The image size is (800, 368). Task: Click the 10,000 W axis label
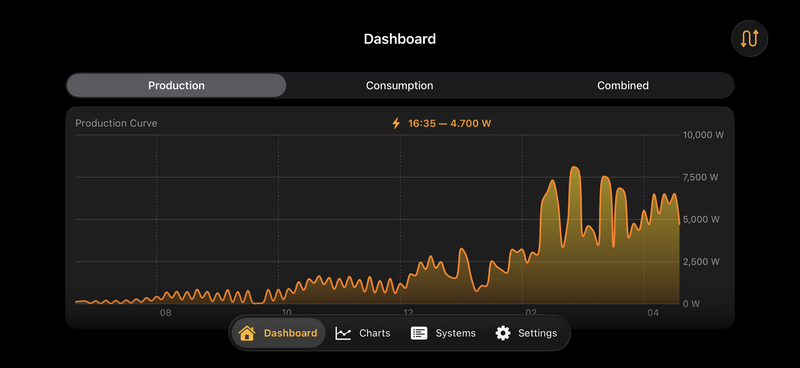point(704,135)
